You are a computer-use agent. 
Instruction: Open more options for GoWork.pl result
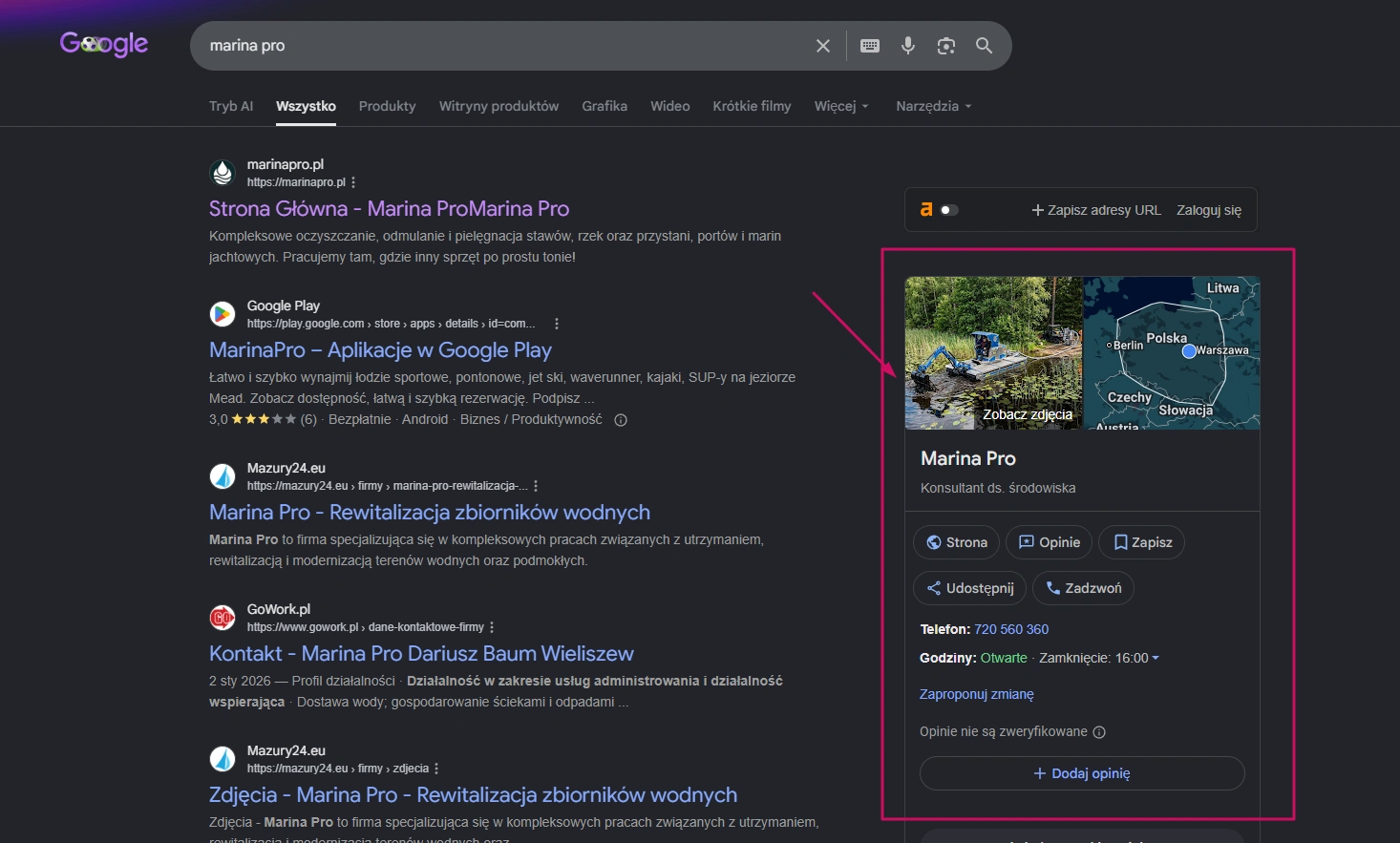pyautogui.click(x=492, y=627)
